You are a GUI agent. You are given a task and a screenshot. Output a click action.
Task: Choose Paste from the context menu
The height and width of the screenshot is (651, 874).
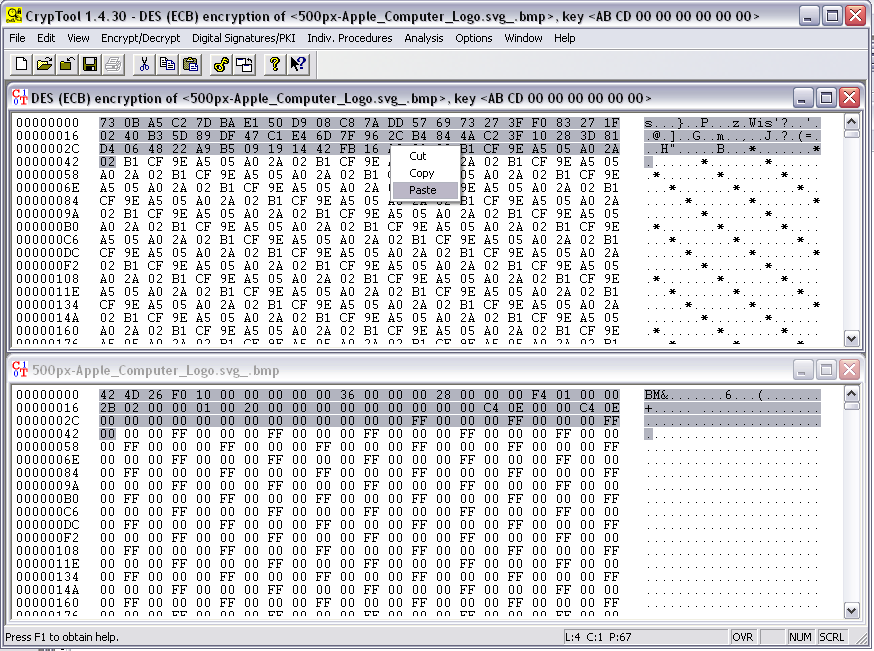coord(425,190)
